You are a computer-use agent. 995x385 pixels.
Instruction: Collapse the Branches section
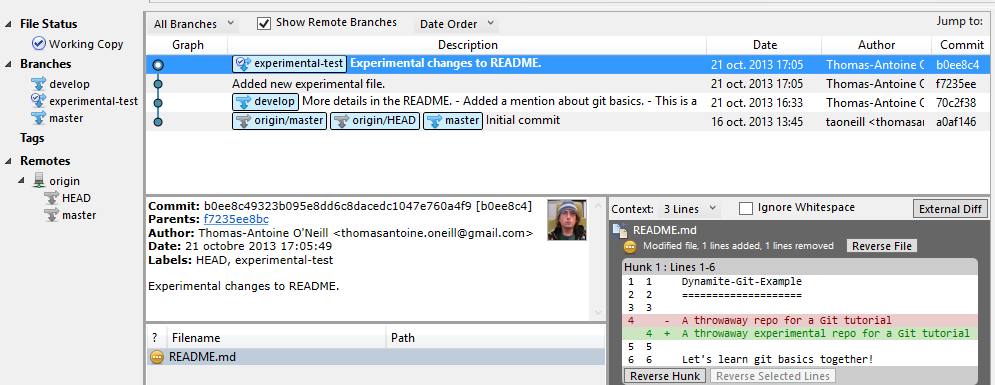8,64
